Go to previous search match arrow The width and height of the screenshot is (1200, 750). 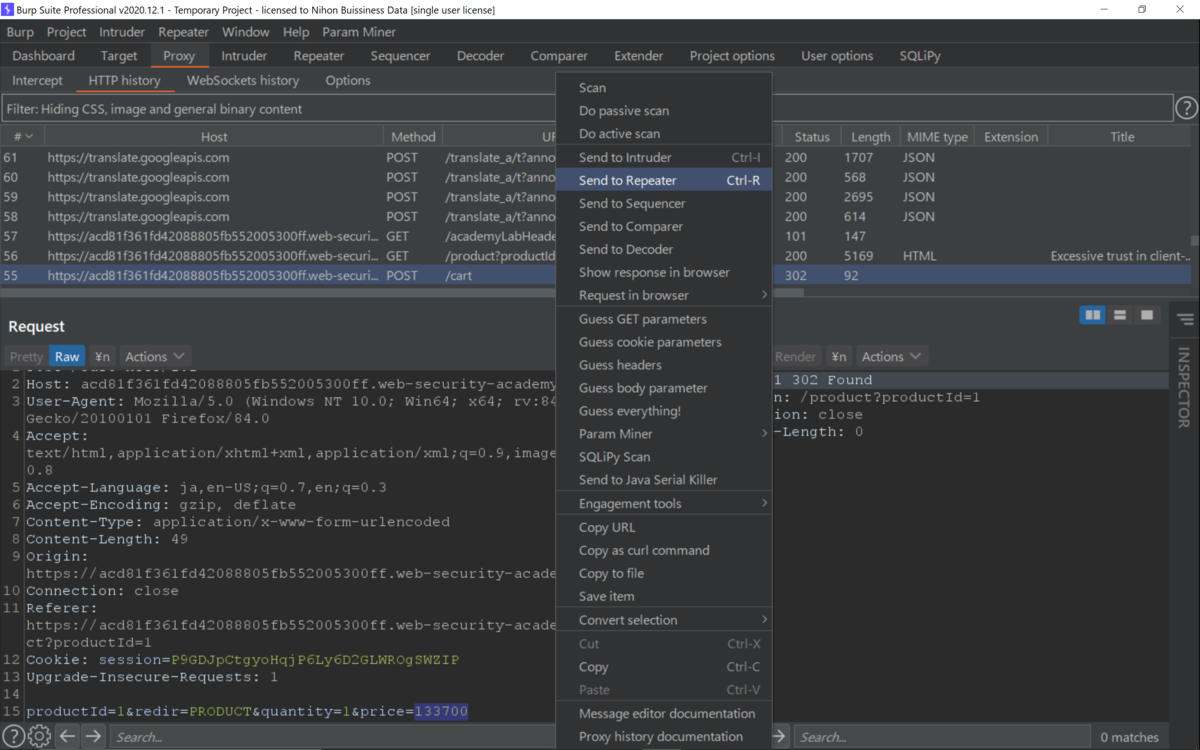tap(67, 737)
